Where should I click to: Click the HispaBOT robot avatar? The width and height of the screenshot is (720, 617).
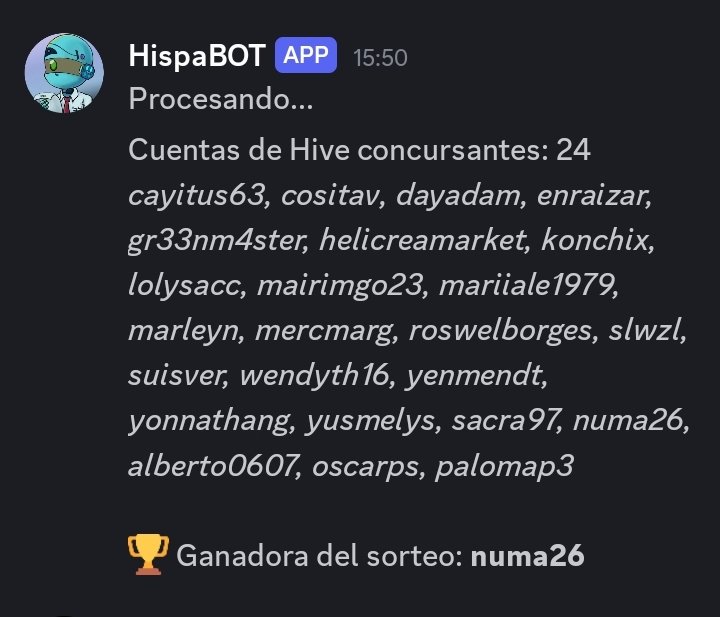(64, 73)
